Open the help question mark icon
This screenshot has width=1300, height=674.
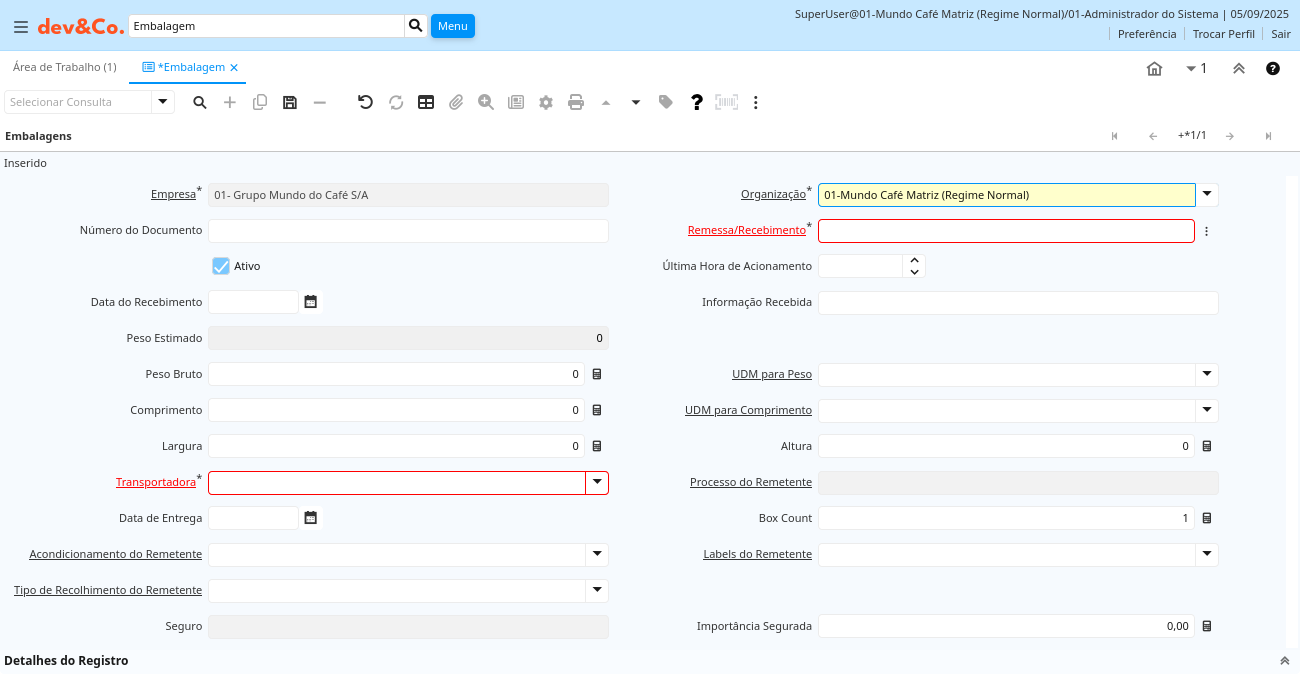697,102
